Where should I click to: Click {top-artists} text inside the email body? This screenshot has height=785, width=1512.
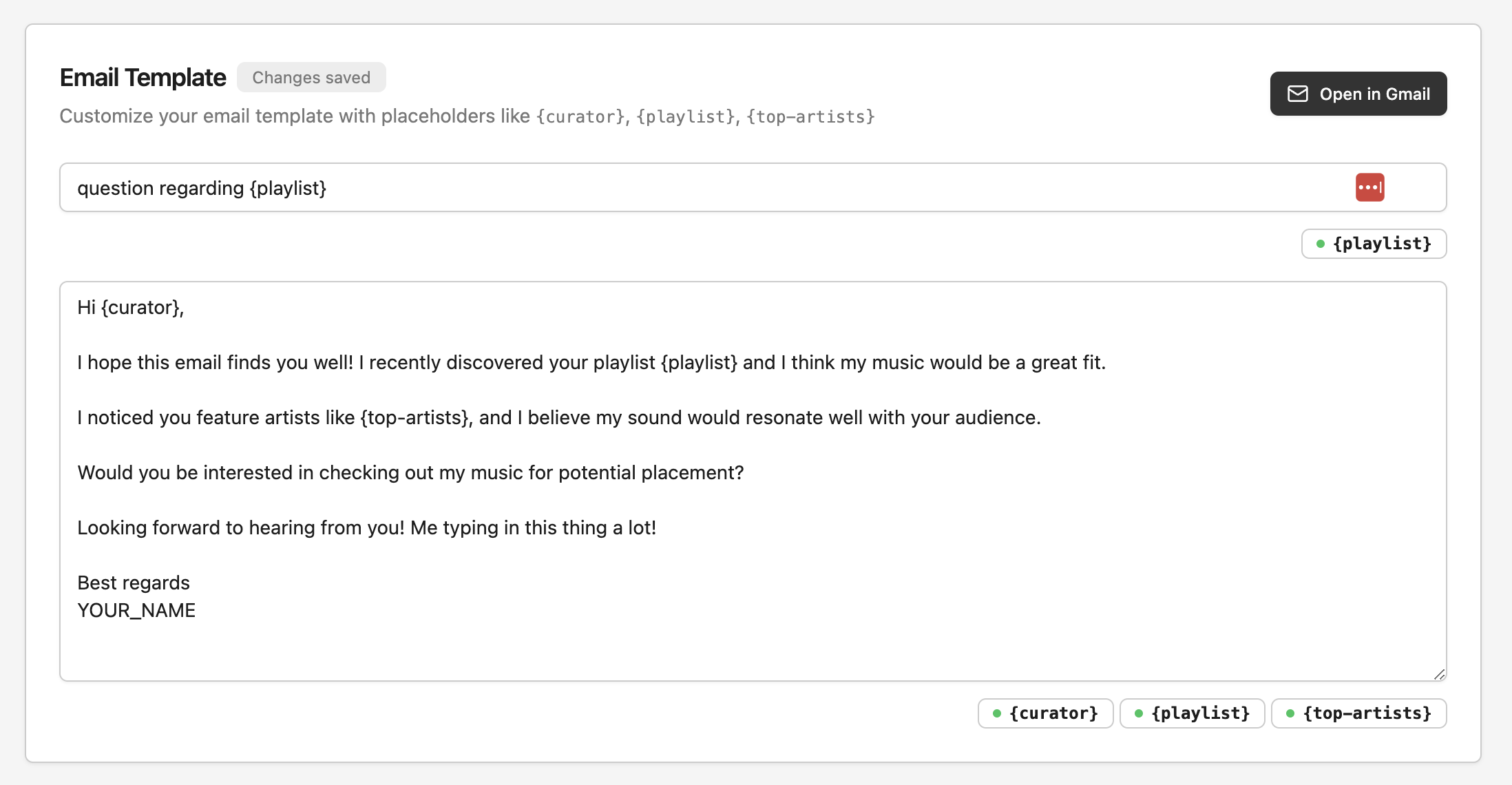414,418
